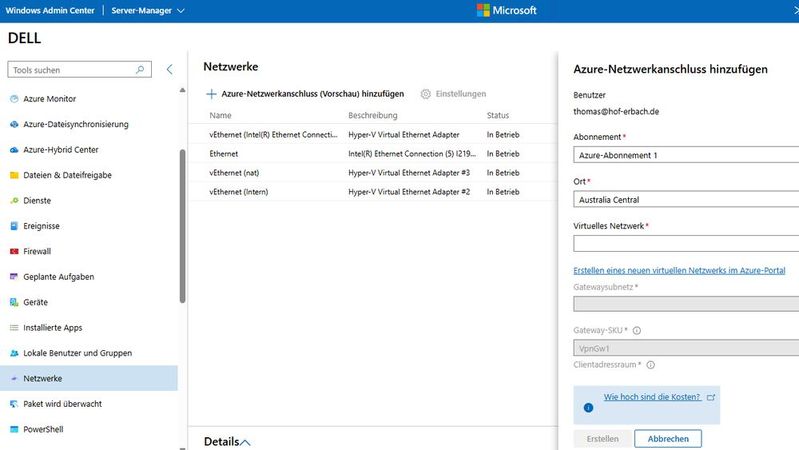Viewport: 799px width, 450px height.
Task: Open Installierte Apps tool
Action: pos(52,328)
